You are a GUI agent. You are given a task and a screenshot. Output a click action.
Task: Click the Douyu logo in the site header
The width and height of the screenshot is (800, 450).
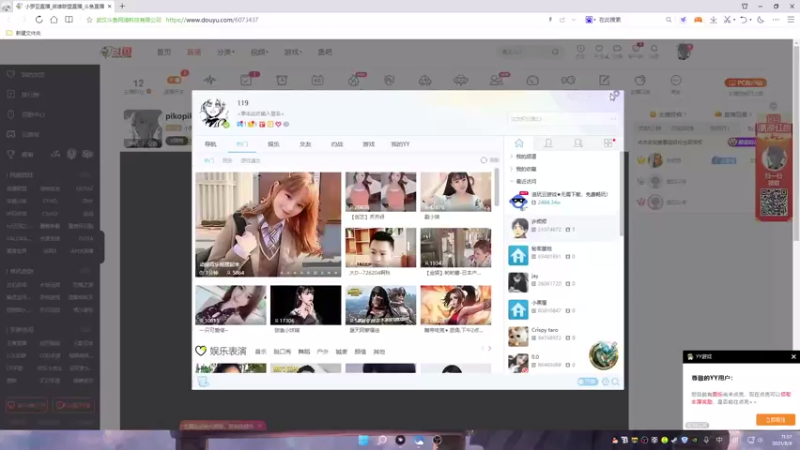point(117,52)
